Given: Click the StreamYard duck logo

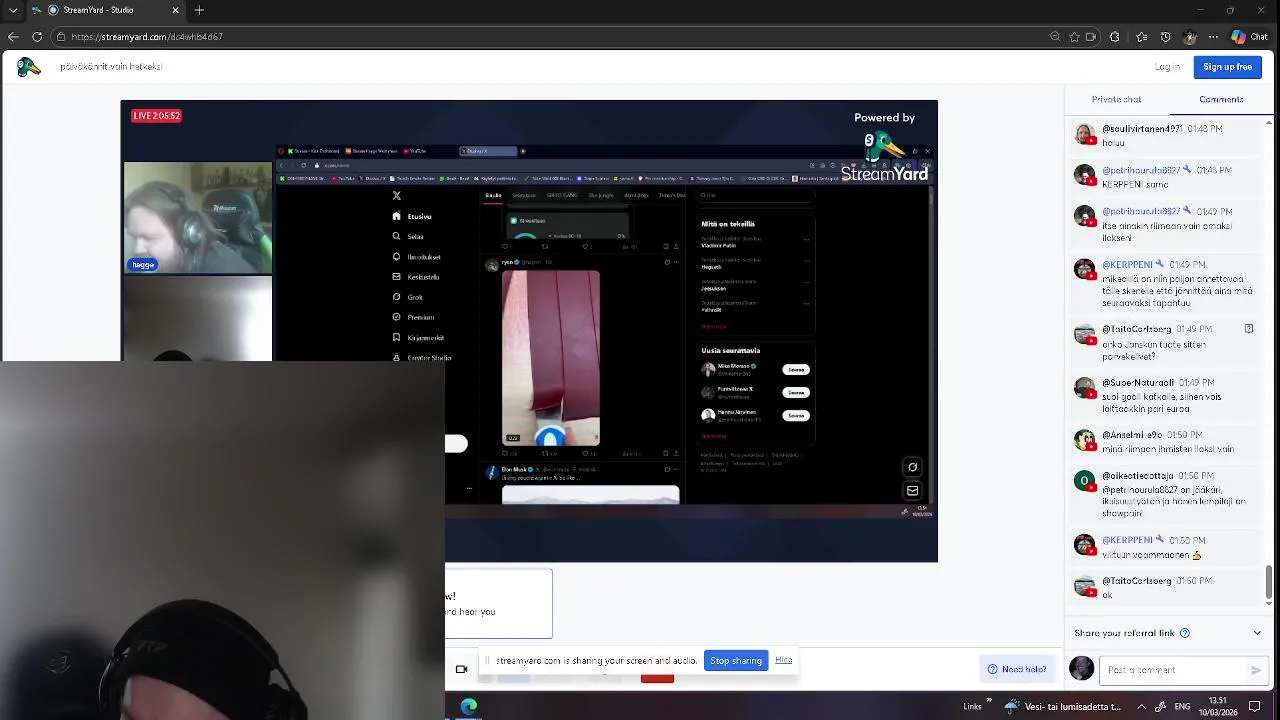Looking at the screenshot, I should pos(29,67).
